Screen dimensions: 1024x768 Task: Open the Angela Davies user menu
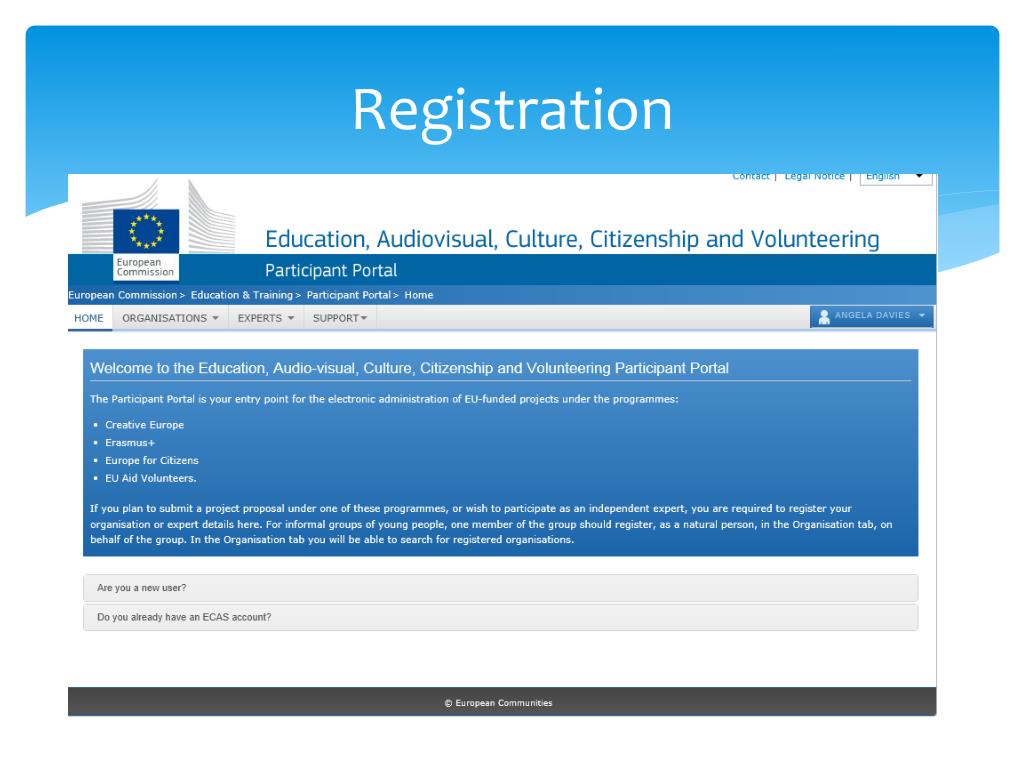(871, 316)
